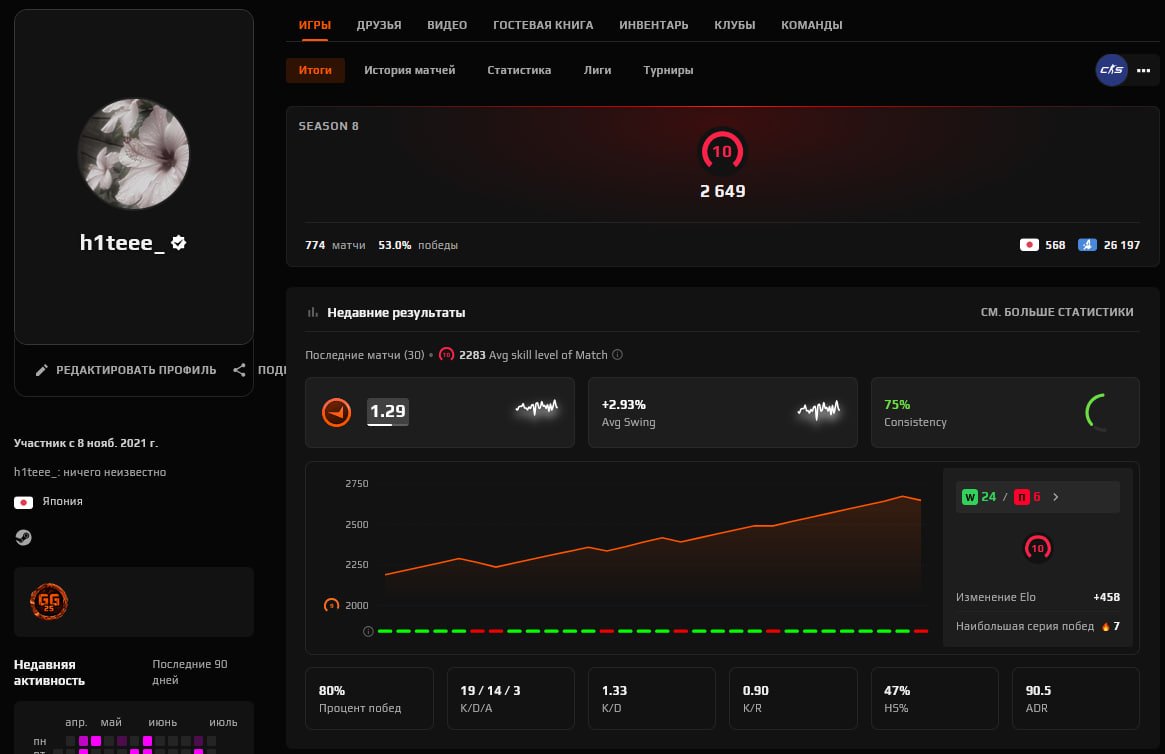Click the pencil edit icon

[x=42, y=370]
